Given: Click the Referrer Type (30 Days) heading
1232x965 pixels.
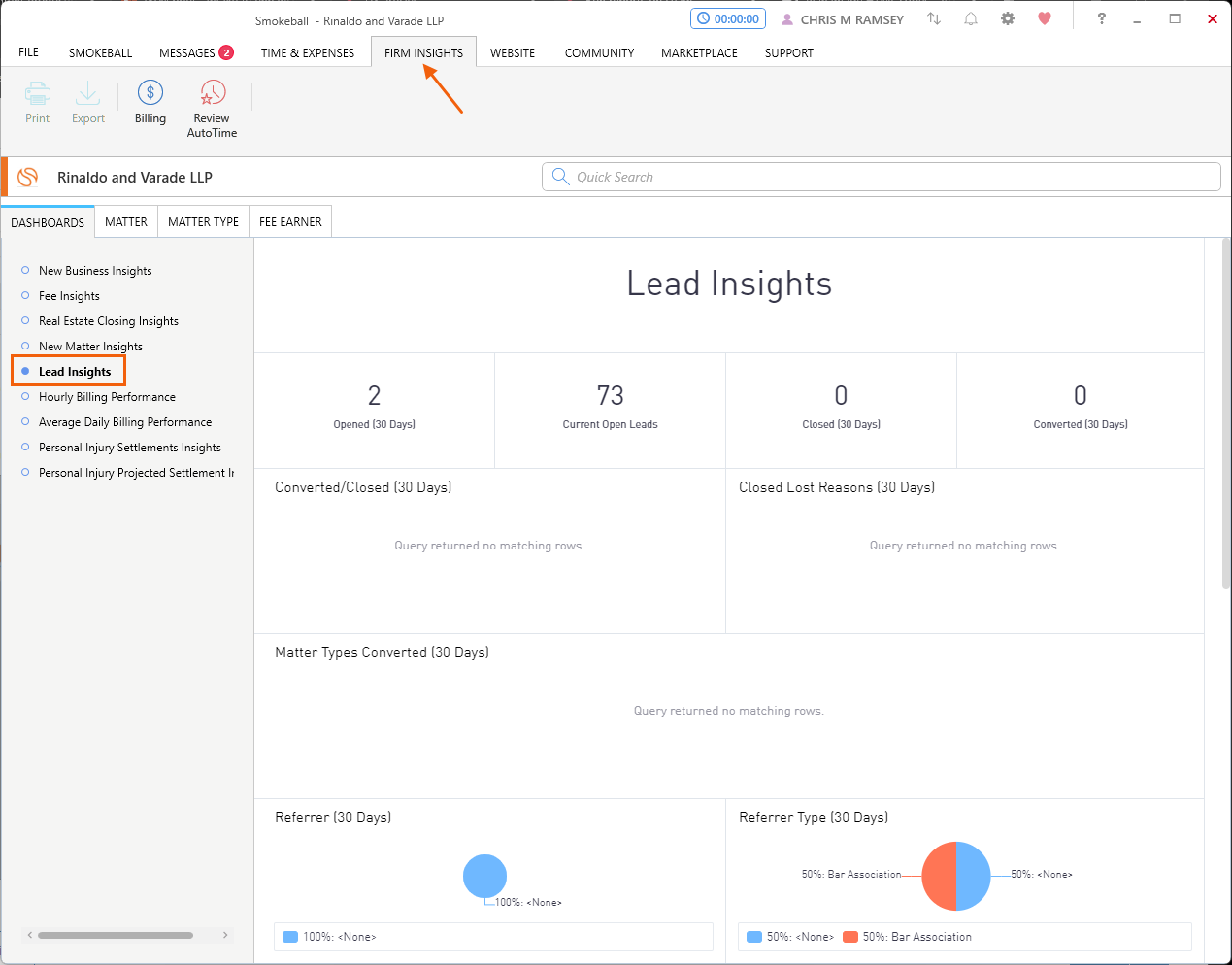Looking at the screenshot, I should (x=814, y=817).
